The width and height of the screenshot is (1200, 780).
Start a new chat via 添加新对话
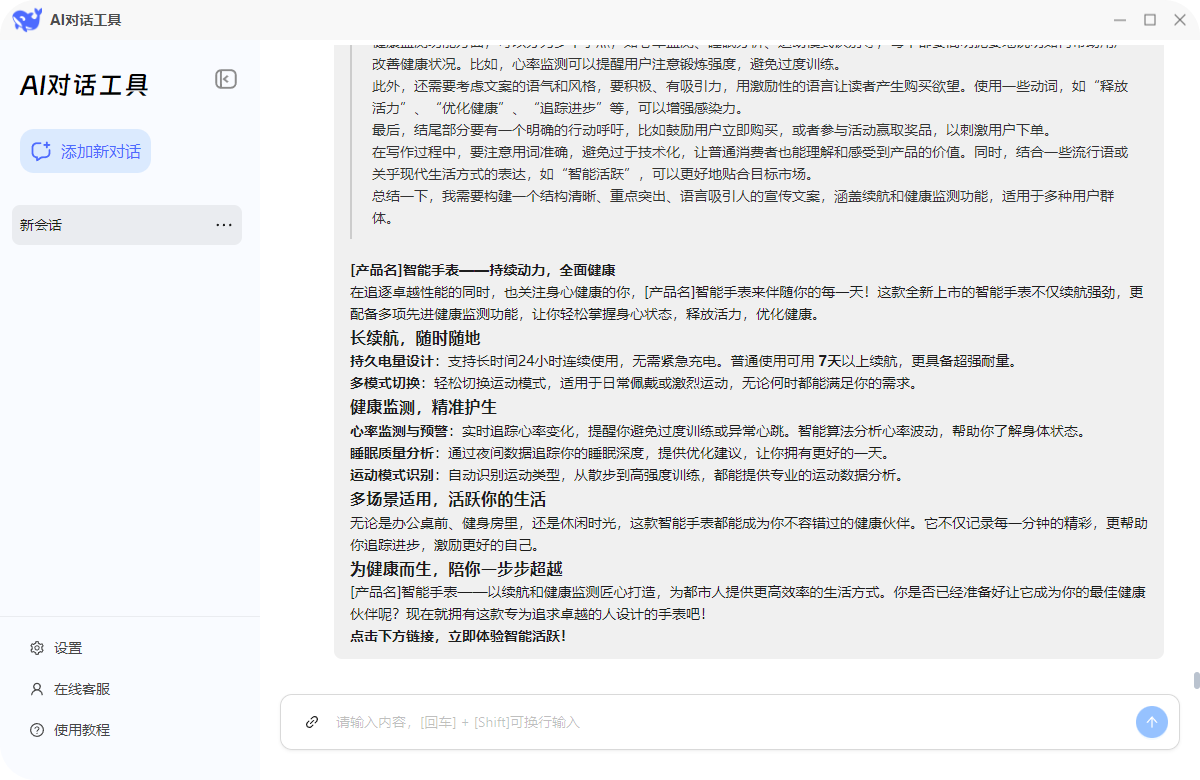point(86,151)
